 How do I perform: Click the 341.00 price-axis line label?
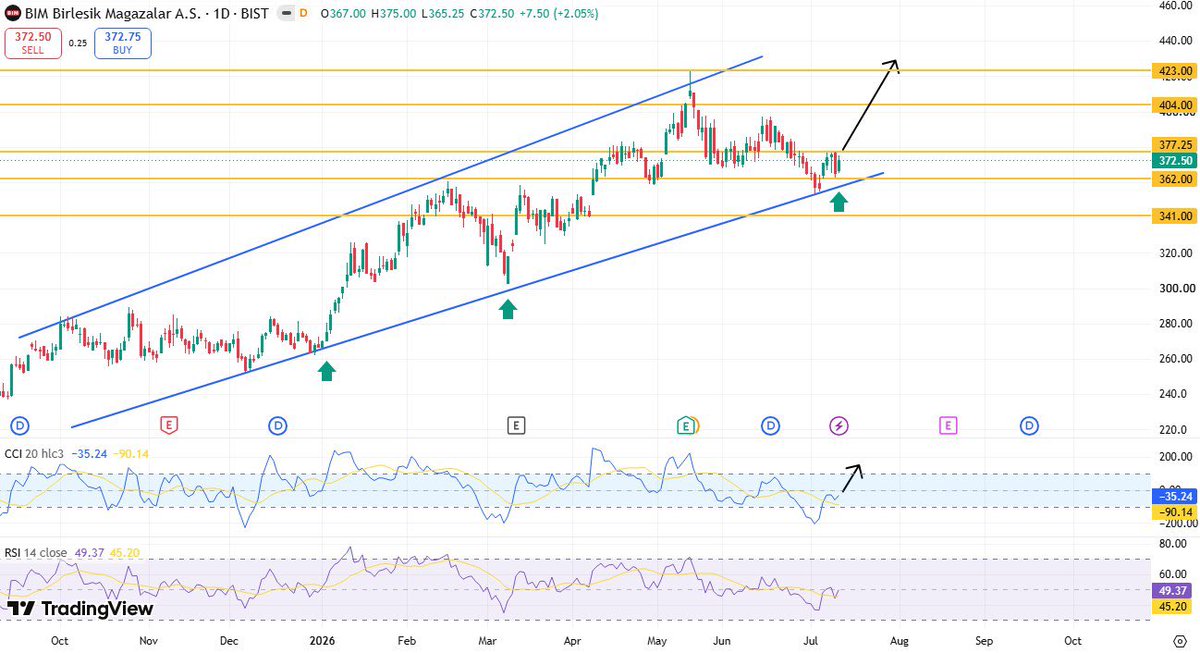coord(1172,216)
